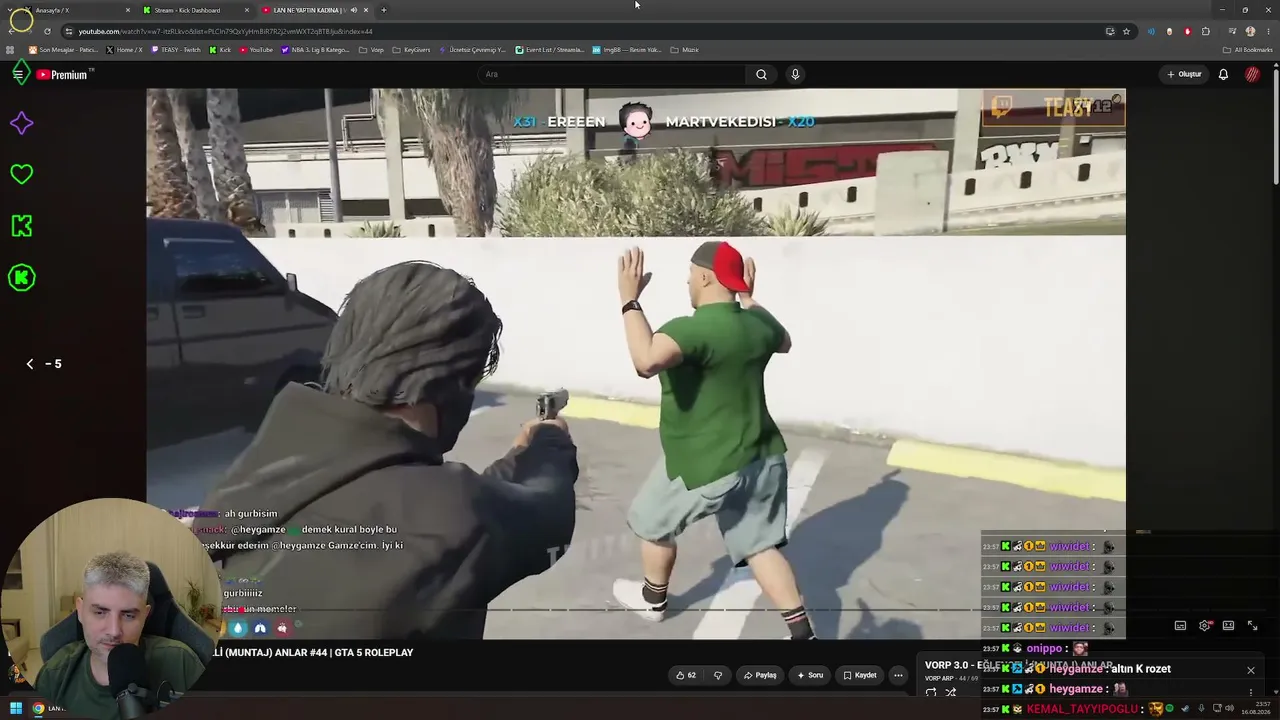Focus the YouTube Ara search field

(612, 74)
